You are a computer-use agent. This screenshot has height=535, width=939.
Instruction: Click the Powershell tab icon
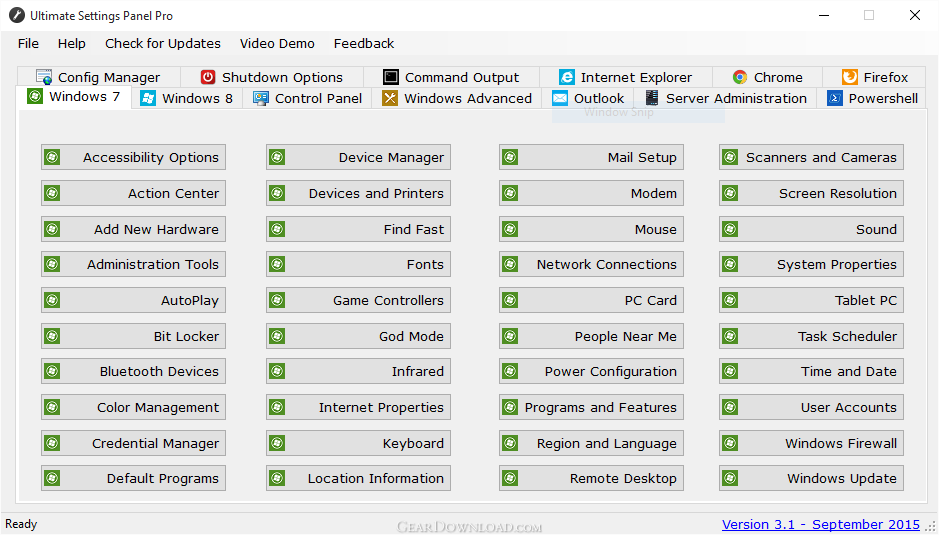tap(835, 98)
